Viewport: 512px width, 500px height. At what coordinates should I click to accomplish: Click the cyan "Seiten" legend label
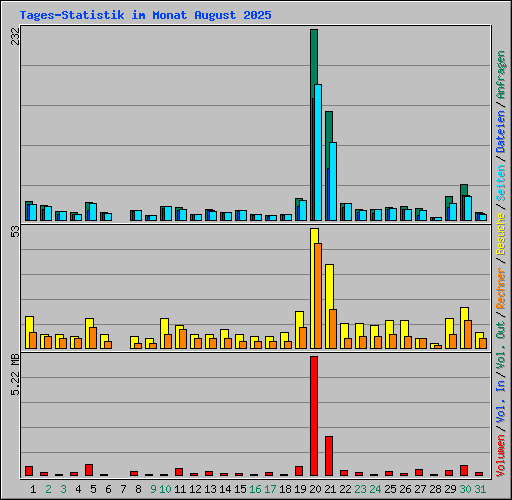501,182
